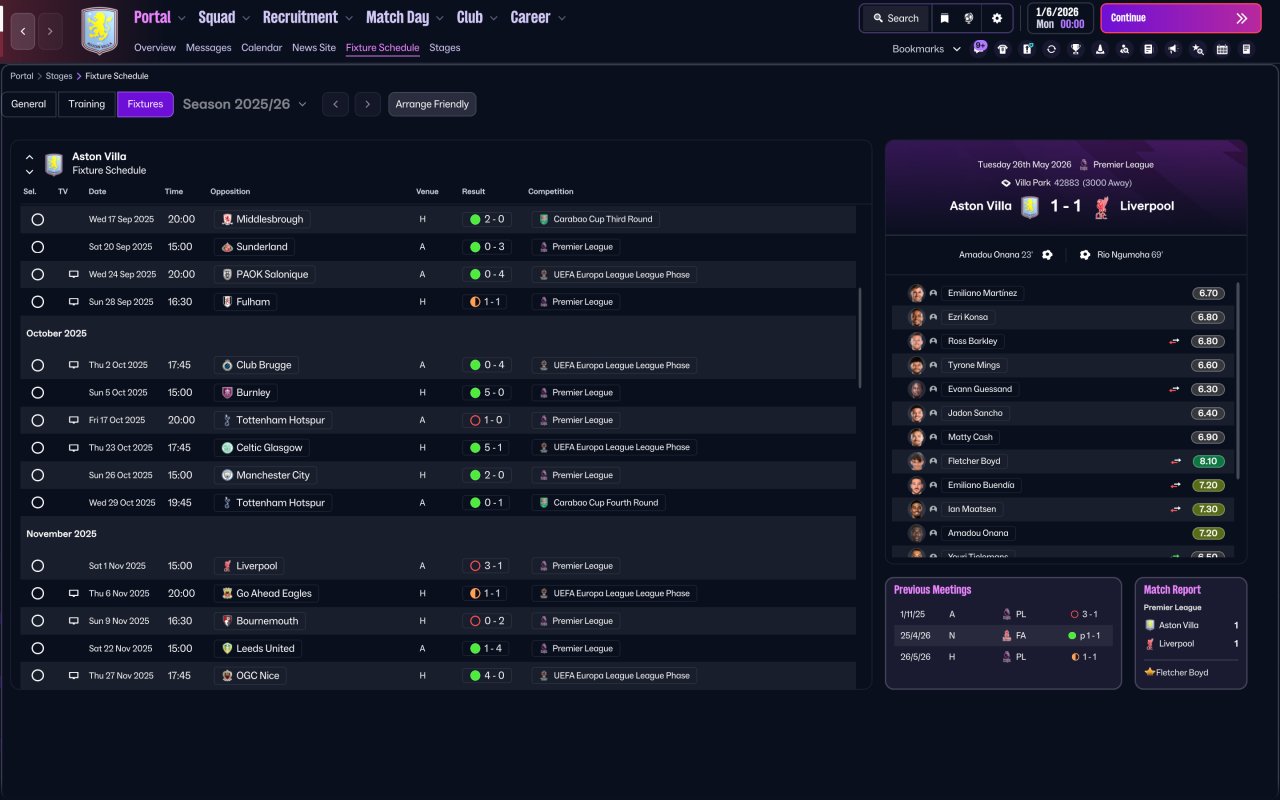The image size is (1280, 800).
Task: Open the star search shortcut icon
Action: click(1197, 49)
